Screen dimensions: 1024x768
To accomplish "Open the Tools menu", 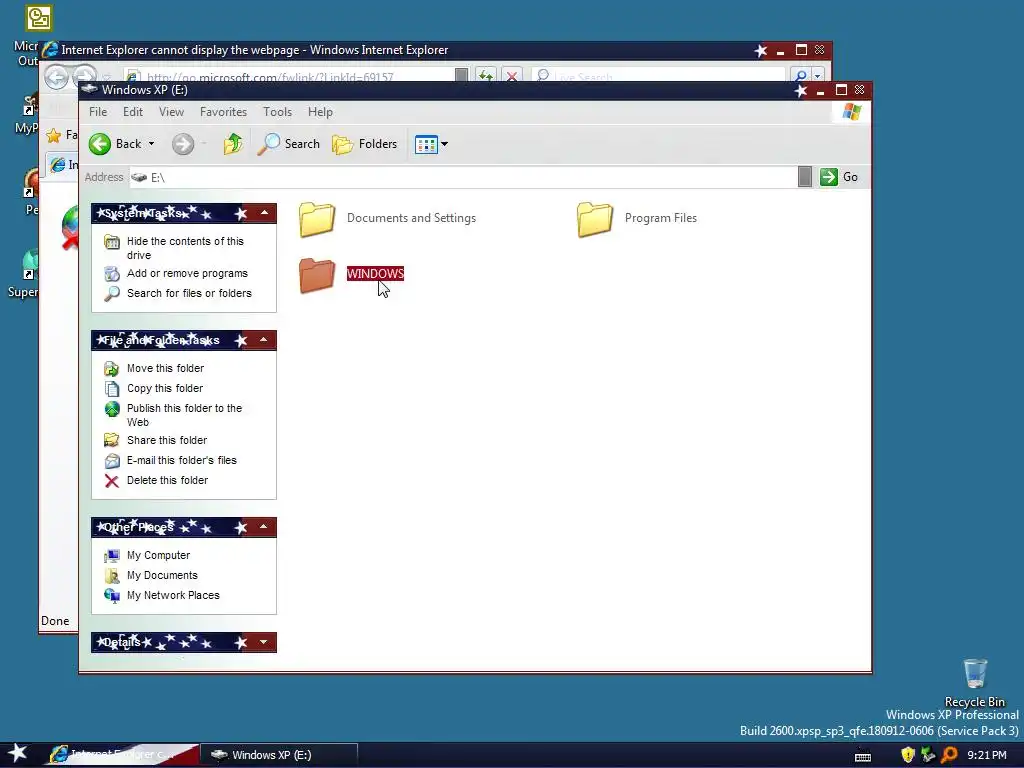I will tap(278, 112).
